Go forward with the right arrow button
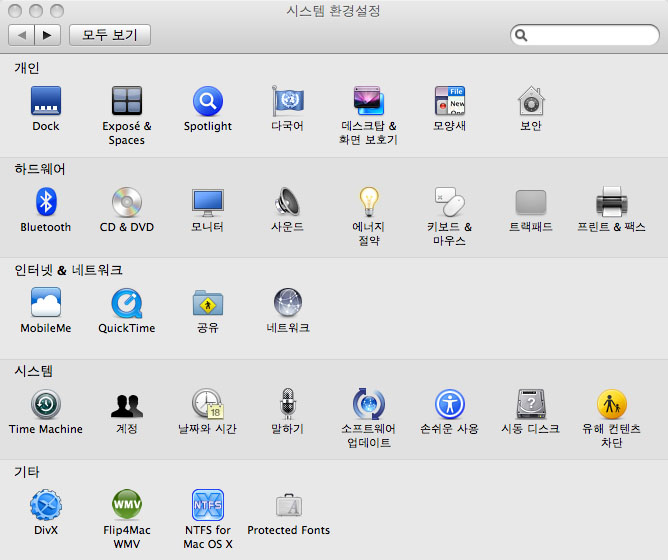The height and width of the screenshot is (560, 668). pyautogui.click(x=48, y=35)
